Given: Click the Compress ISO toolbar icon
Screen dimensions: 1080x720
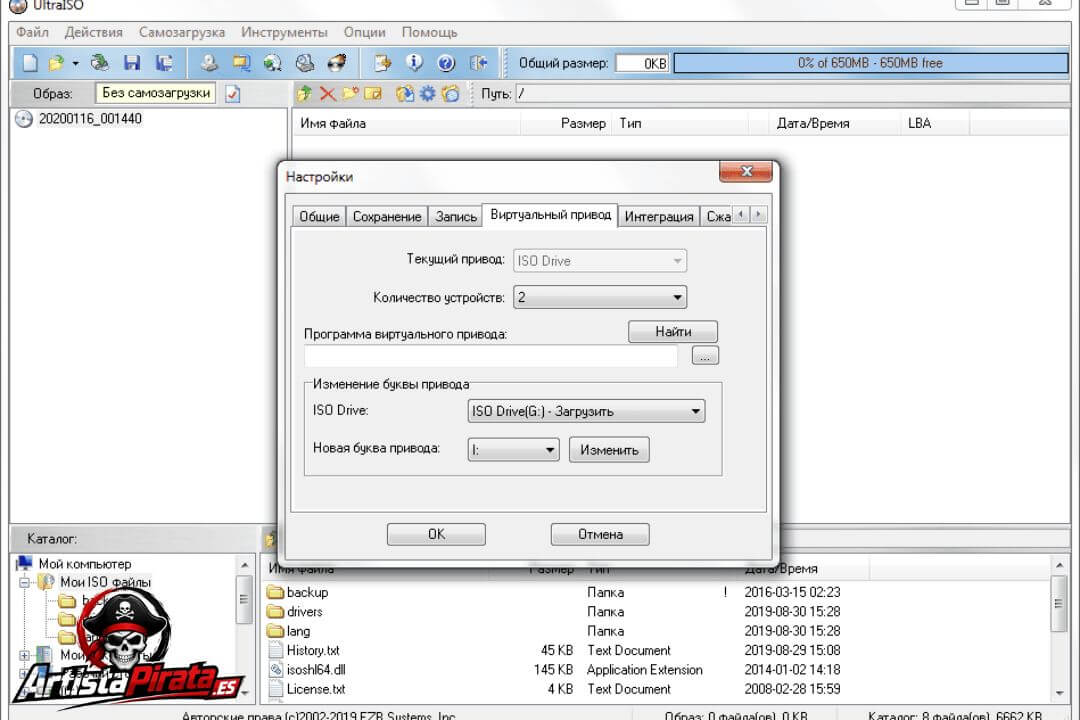Looking at the screenshot, I should click(241, 63).
